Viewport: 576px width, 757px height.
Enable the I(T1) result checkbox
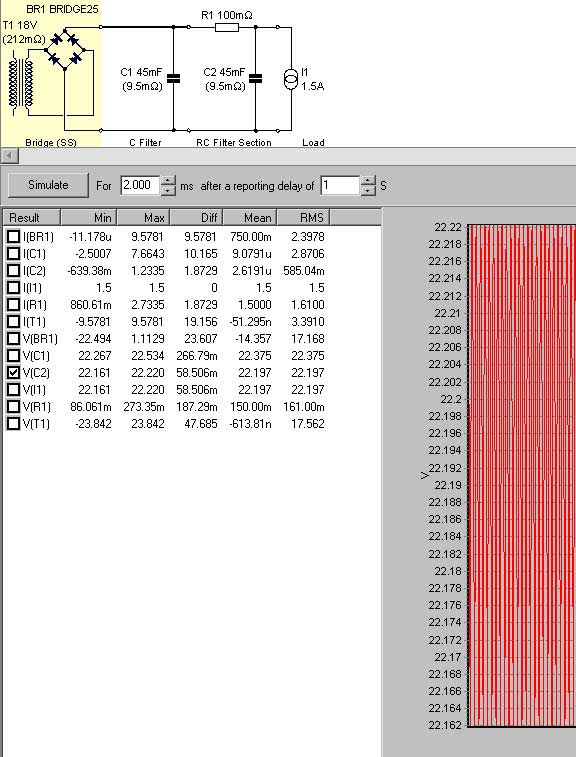(14, 322)
